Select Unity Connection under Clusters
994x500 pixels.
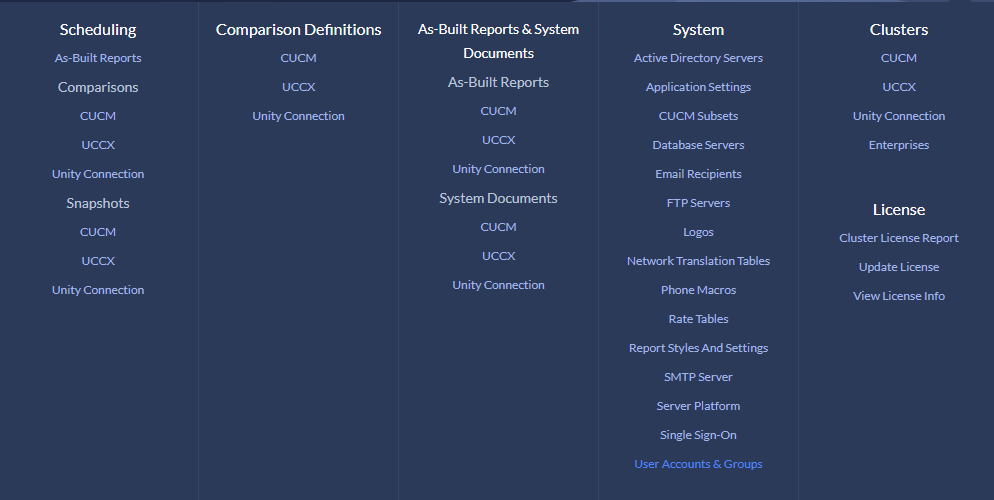[898, 116]
